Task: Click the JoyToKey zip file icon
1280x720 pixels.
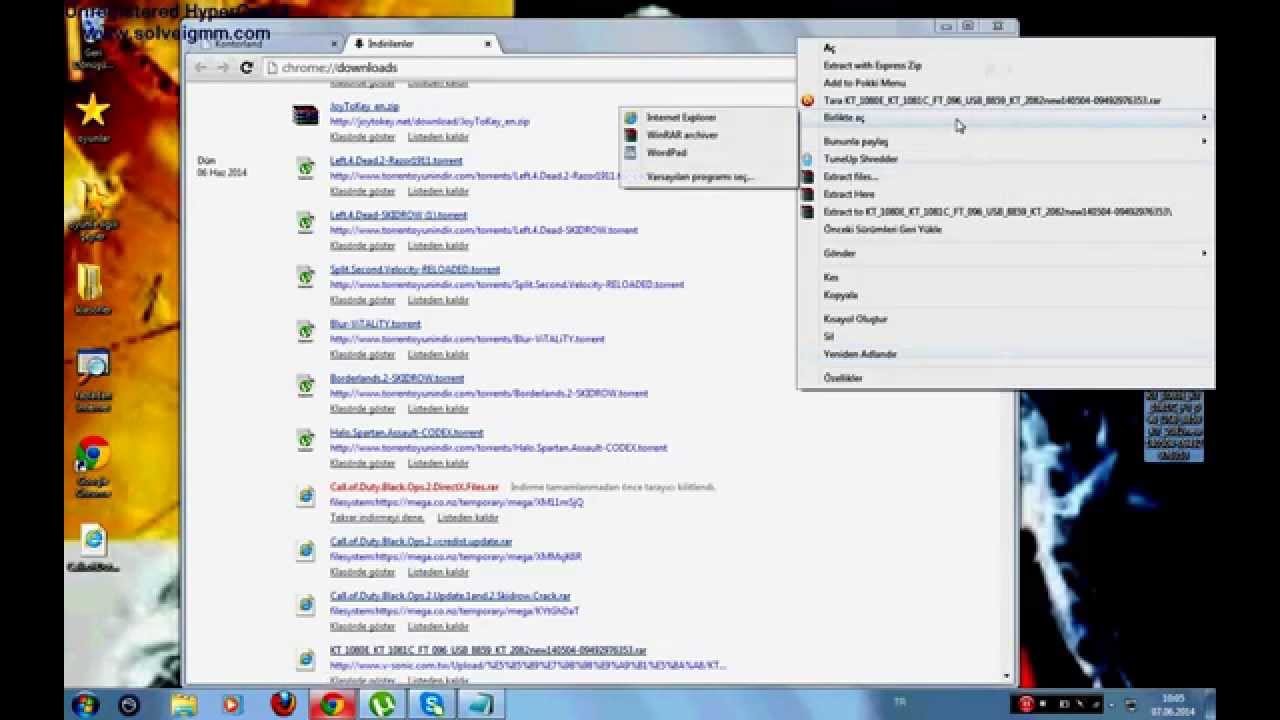Action: pyautogui.click(x=305, y=115)
